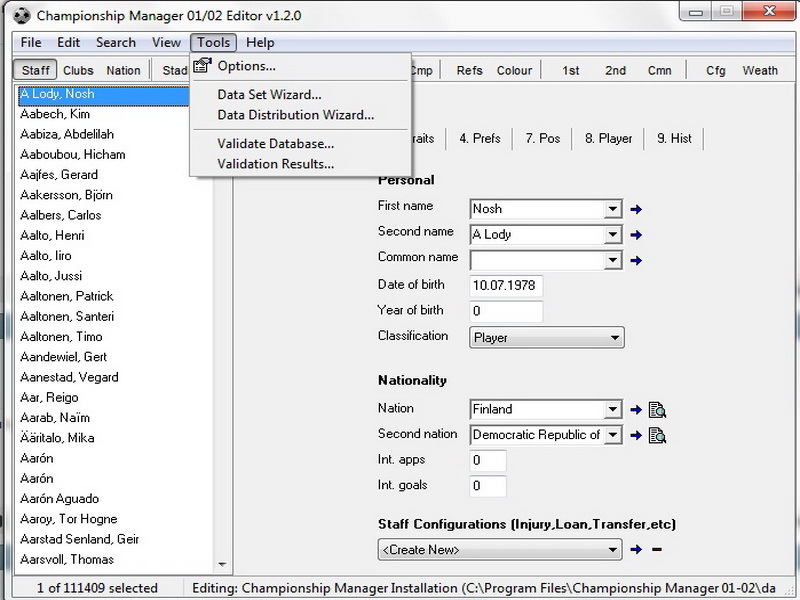Switch to the Clubs toolbar tab
This screenshot has width=800, height=600.
click(78, 70)
